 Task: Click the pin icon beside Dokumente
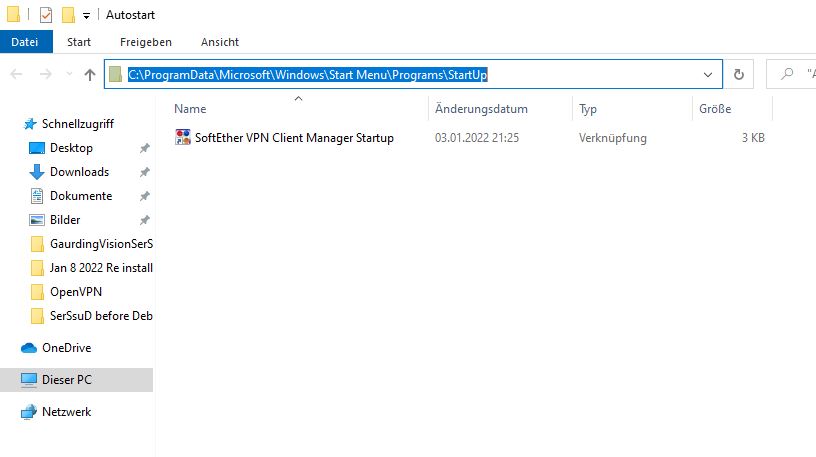click(x=145, y=196)
